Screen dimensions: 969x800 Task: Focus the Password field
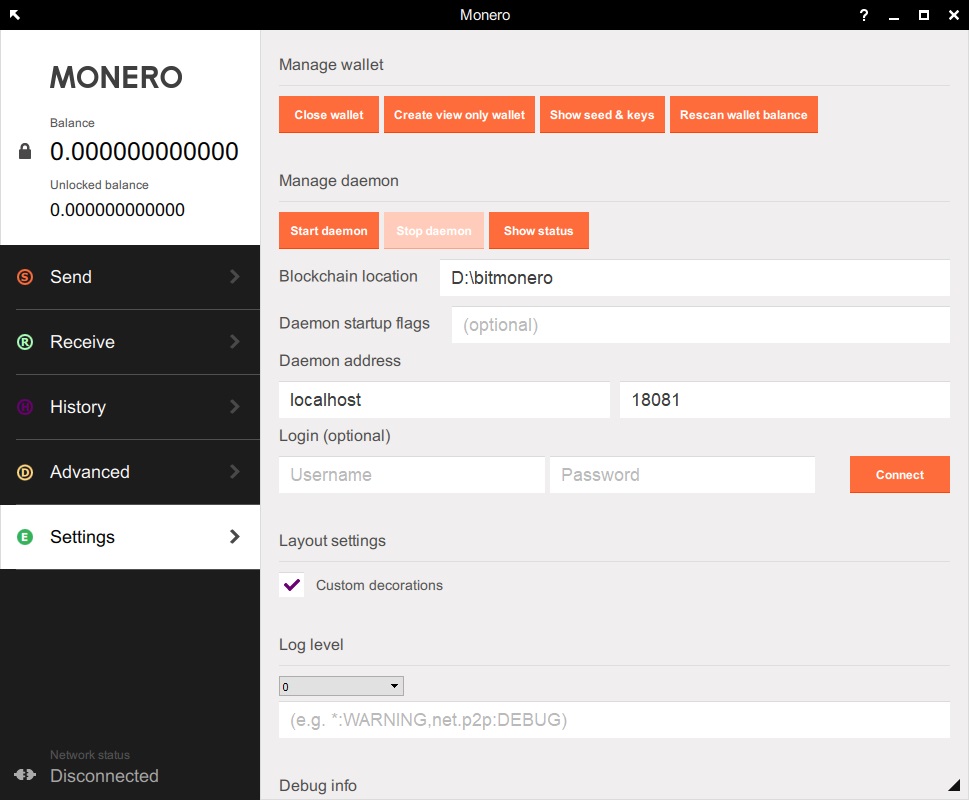click(x=682, y=474)
